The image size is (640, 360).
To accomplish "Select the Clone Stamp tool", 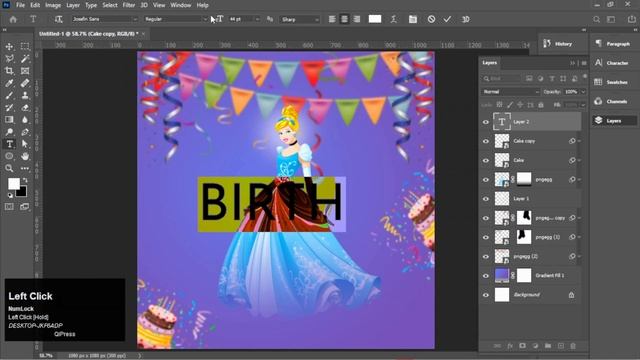I will pyautogui.click(x=25, y=96).
